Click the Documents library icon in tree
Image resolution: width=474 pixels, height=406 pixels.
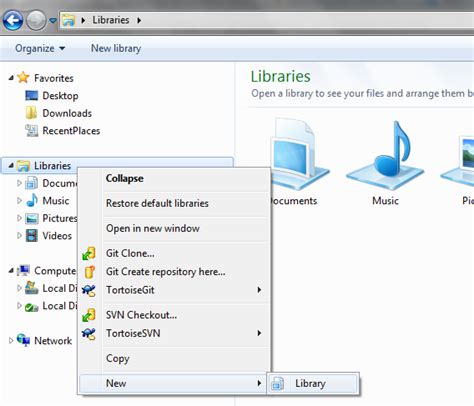click(x=32, y=183)
